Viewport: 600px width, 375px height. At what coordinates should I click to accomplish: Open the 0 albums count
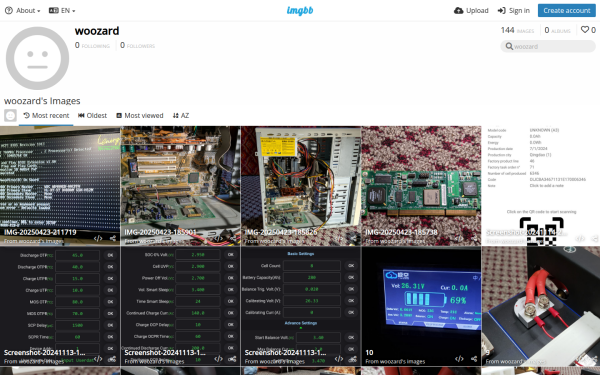pyautogui.click(x=558, y=30)
